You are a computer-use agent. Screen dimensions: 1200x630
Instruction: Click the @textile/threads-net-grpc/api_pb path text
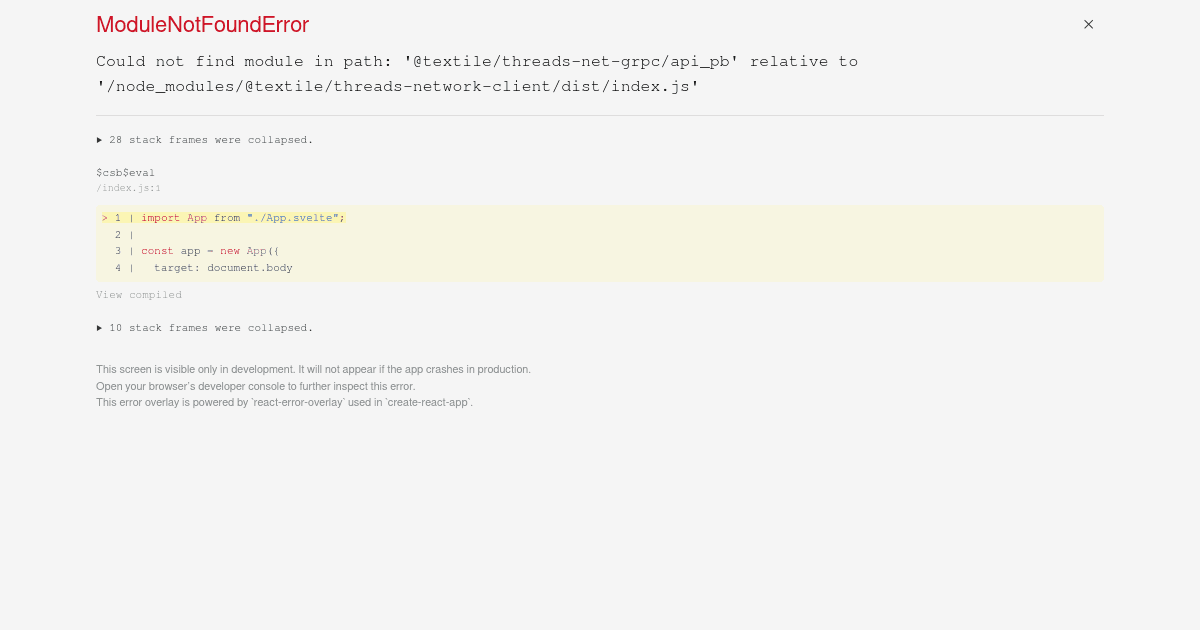[x=570, y=61]
